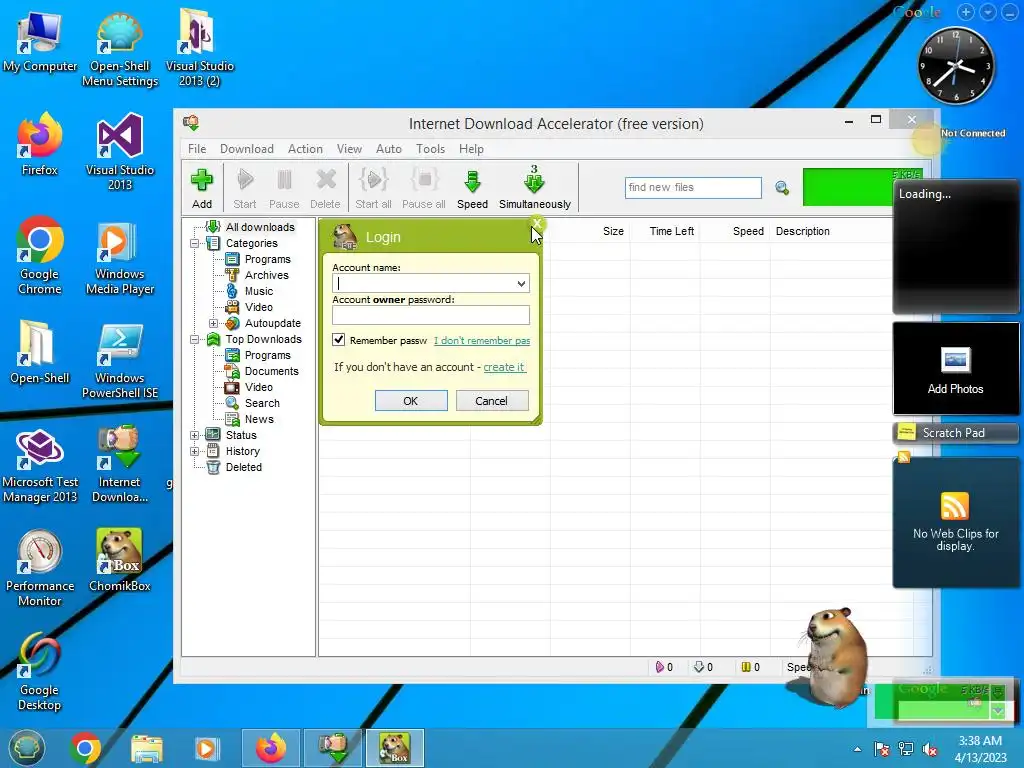Open the Action menu
Image resolution: width=1024 pixels, height=768 pixels.
click(305, 149)
